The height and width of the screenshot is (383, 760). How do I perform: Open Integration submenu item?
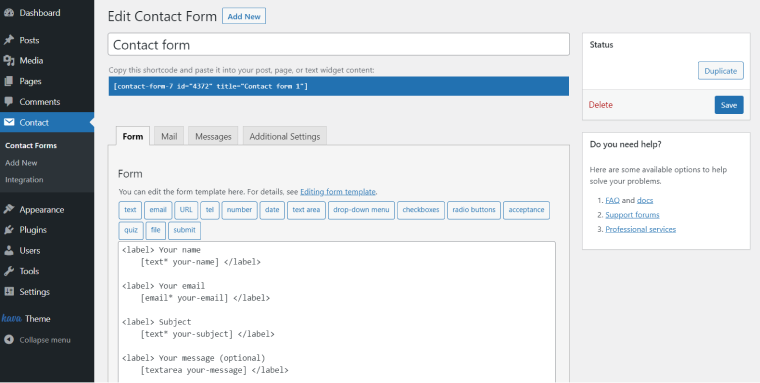(24, 179)
